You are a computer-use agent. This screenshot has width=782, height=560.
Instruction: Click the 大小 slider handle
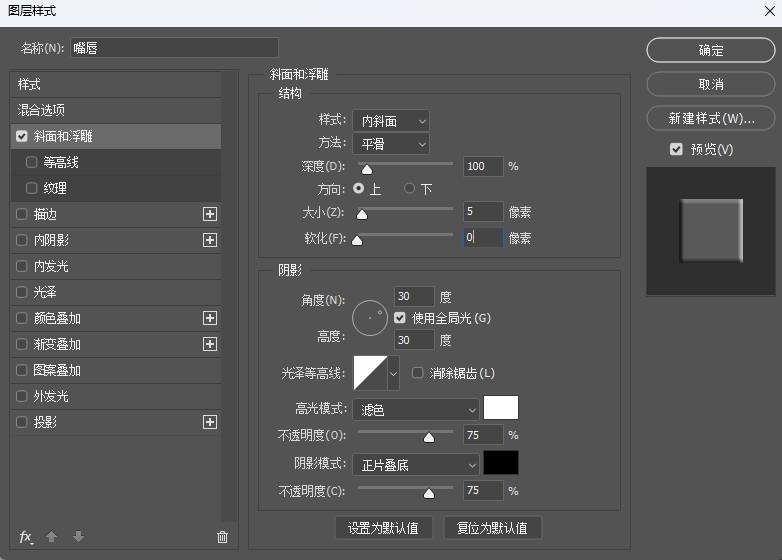tap(362, 214)
